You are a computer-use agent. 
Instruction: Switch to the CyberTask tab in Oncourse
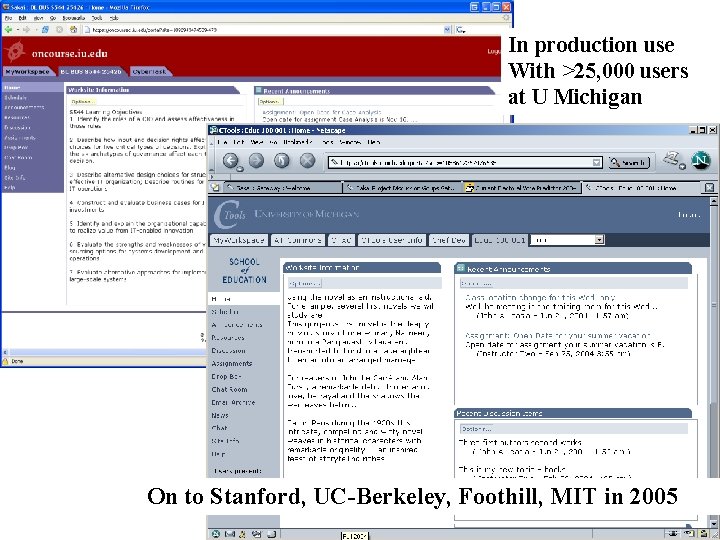point(149,72)
